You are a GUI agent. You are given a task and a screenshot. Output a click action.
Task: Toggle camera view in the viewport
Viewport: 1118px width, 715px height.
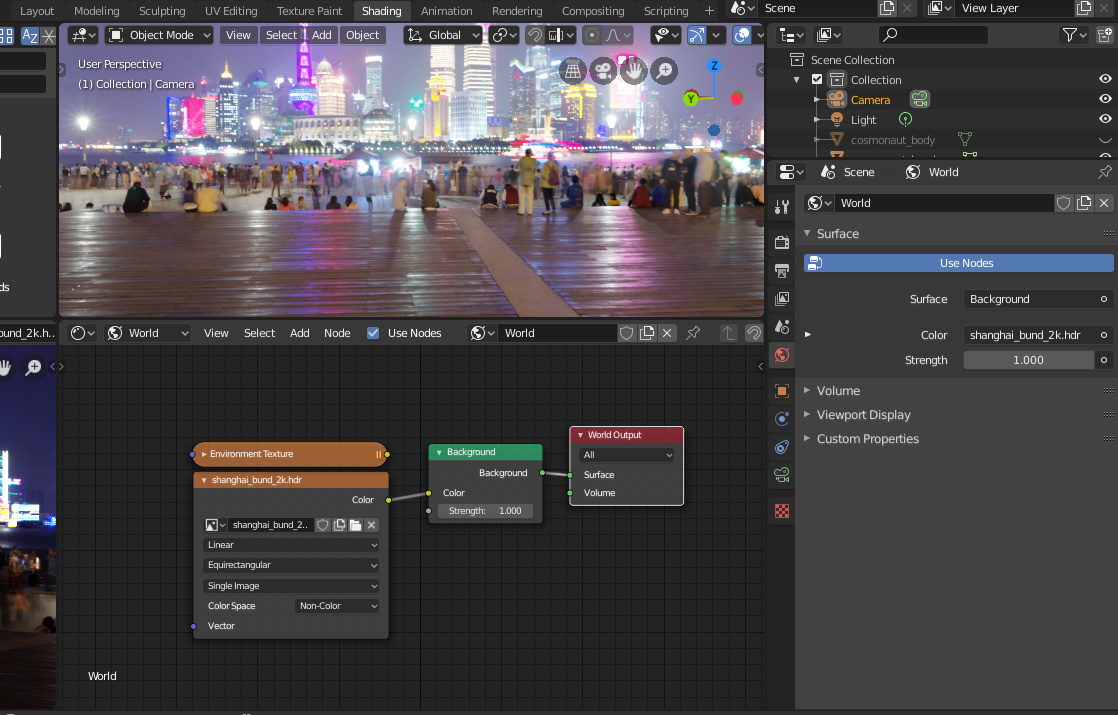tap(602, 71)
